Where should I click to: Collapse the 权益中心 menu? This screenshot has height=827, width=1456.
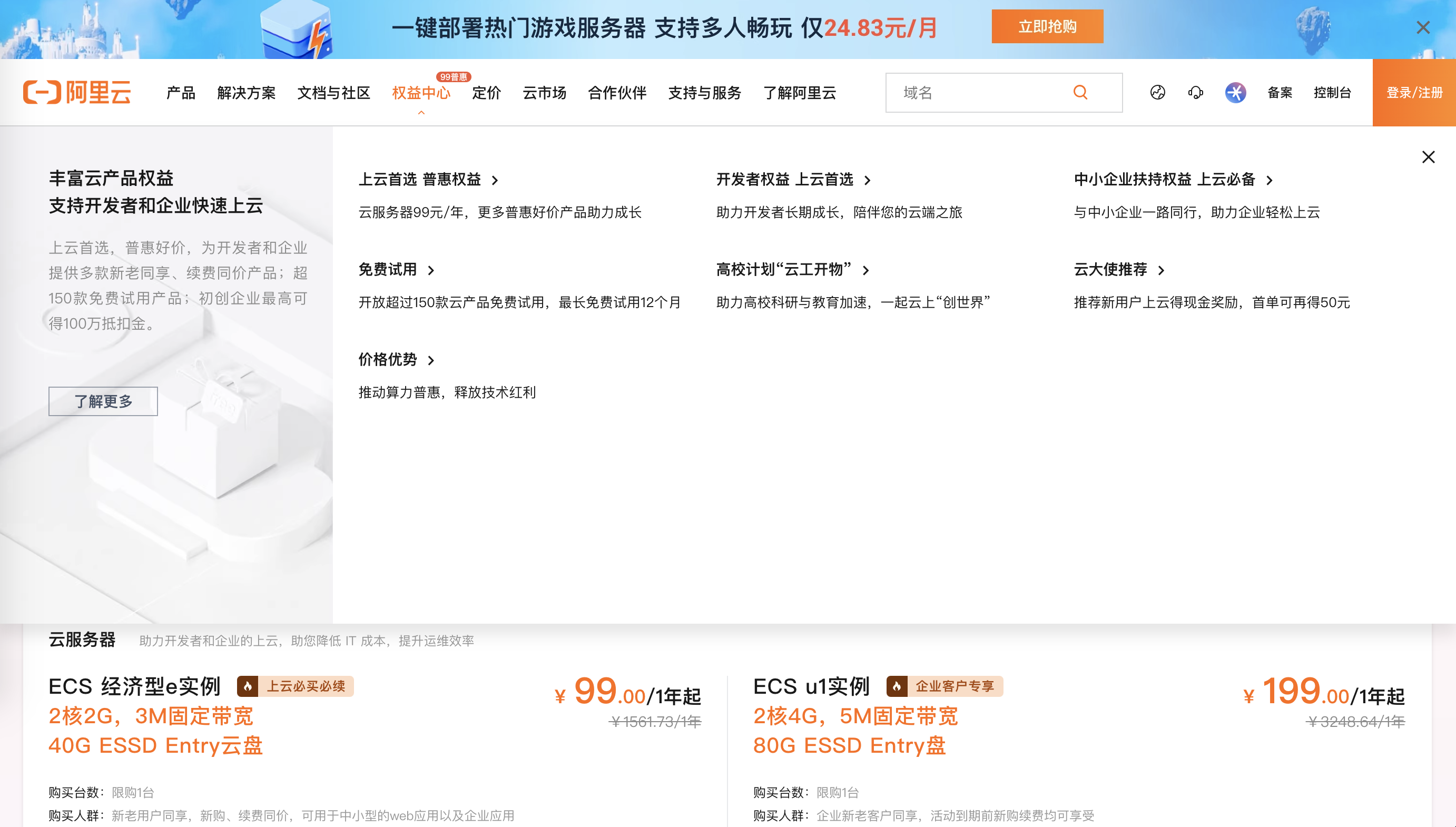coord(421,93)
